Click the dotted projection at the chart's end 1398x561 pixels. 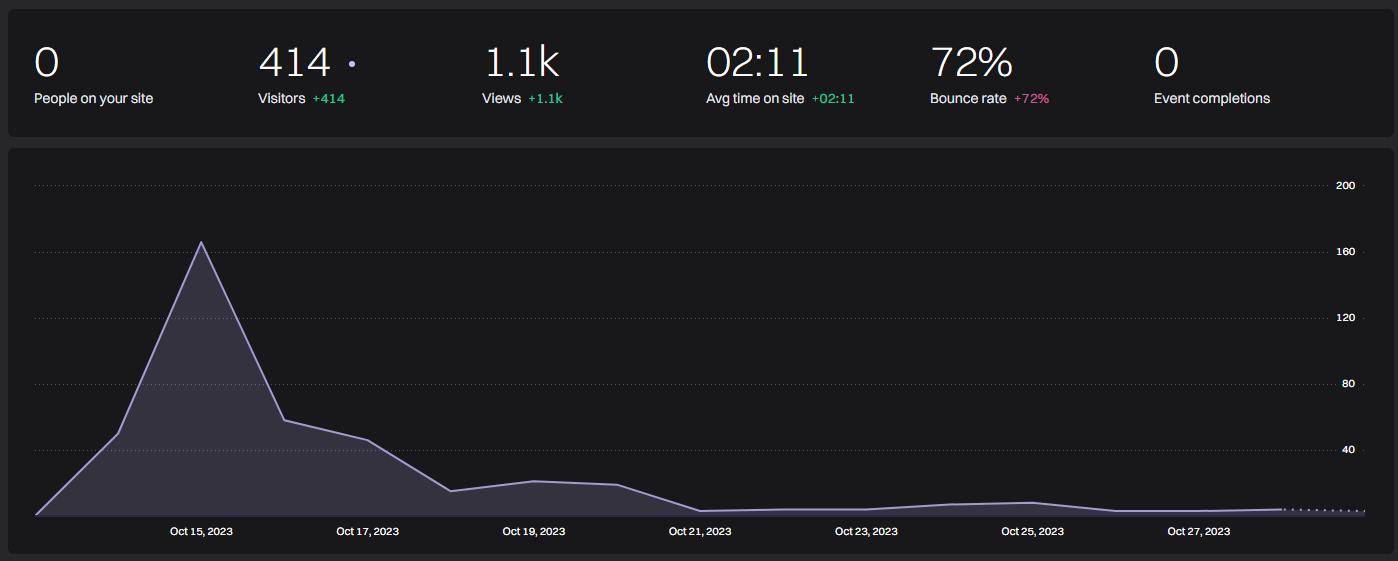click(1324, 511)
